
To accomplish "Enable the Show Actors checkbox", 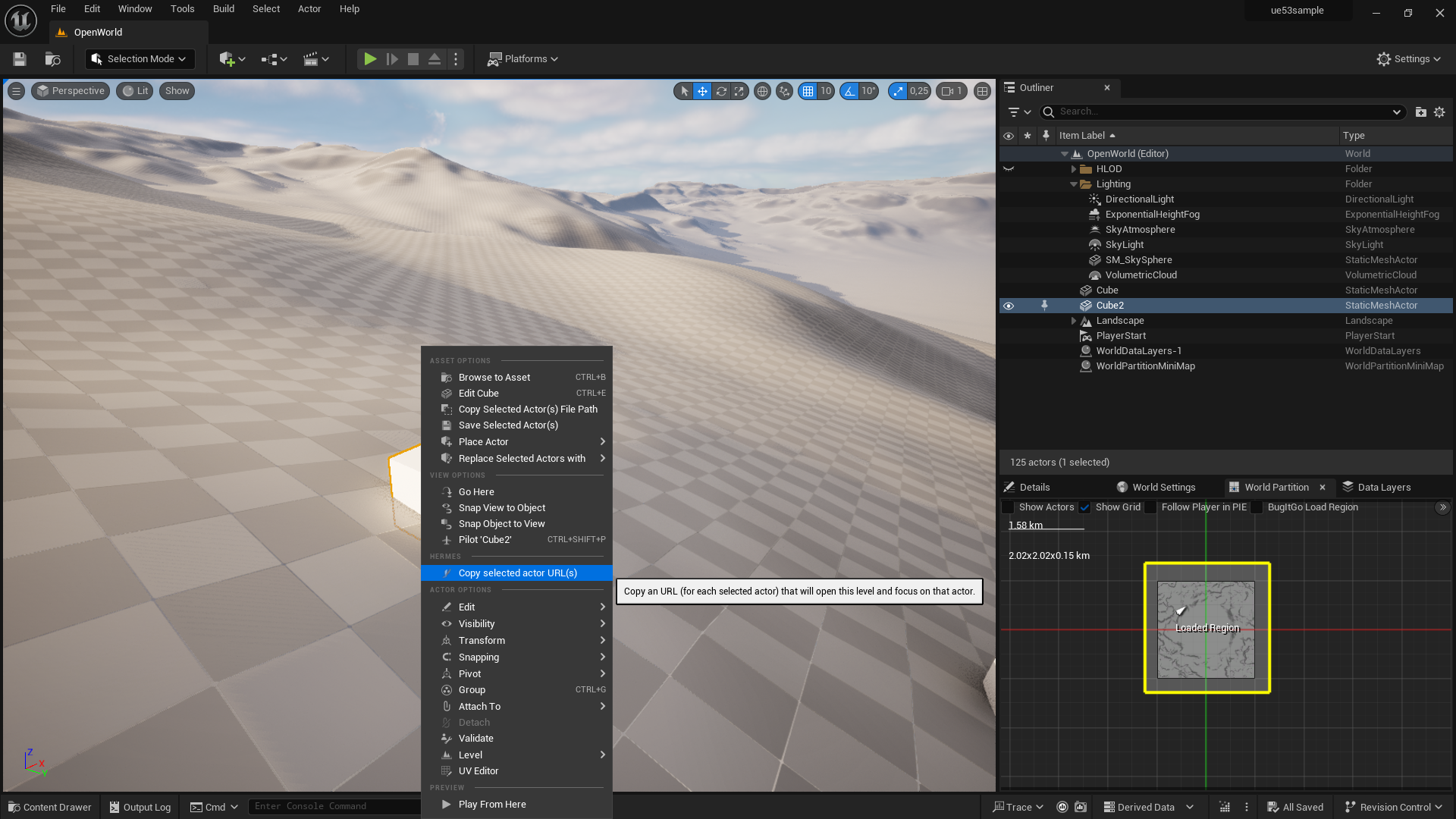I will (x=1009, y=507).
